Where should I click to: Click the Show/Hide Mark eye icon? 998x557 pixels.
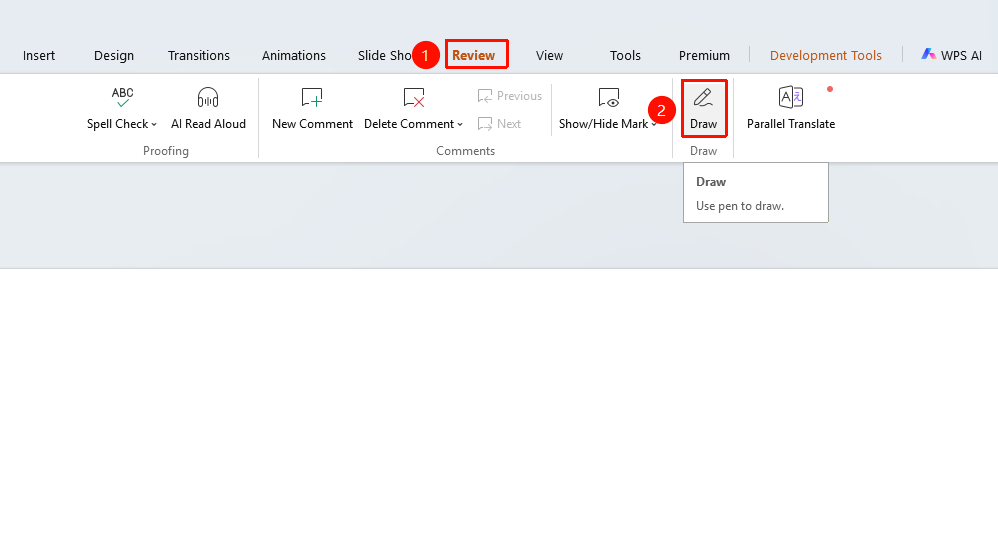click(608, 97)
